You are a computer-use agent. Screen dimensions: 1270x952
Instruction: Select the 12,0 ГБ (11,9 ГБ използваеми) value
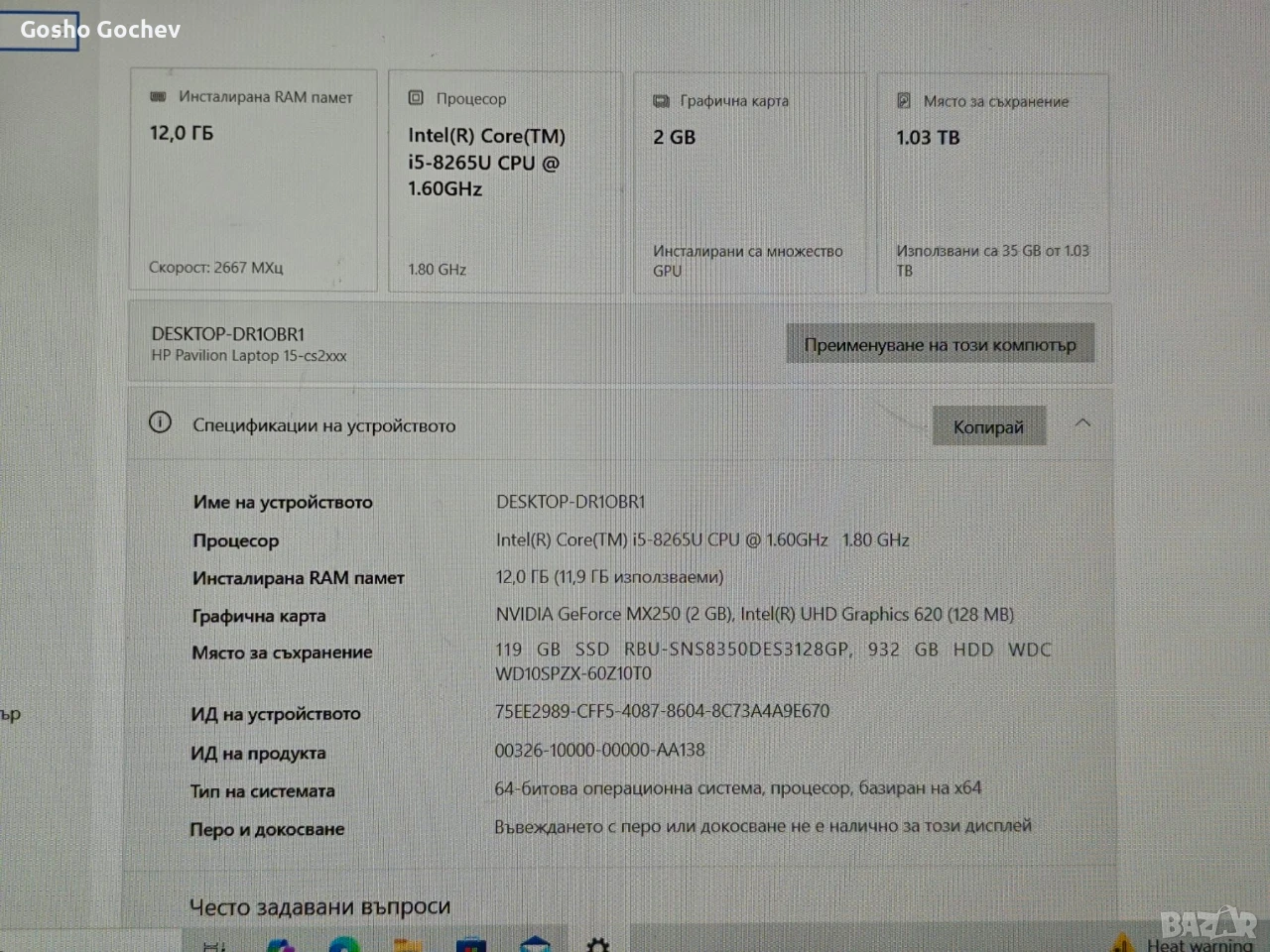[609, 577]
